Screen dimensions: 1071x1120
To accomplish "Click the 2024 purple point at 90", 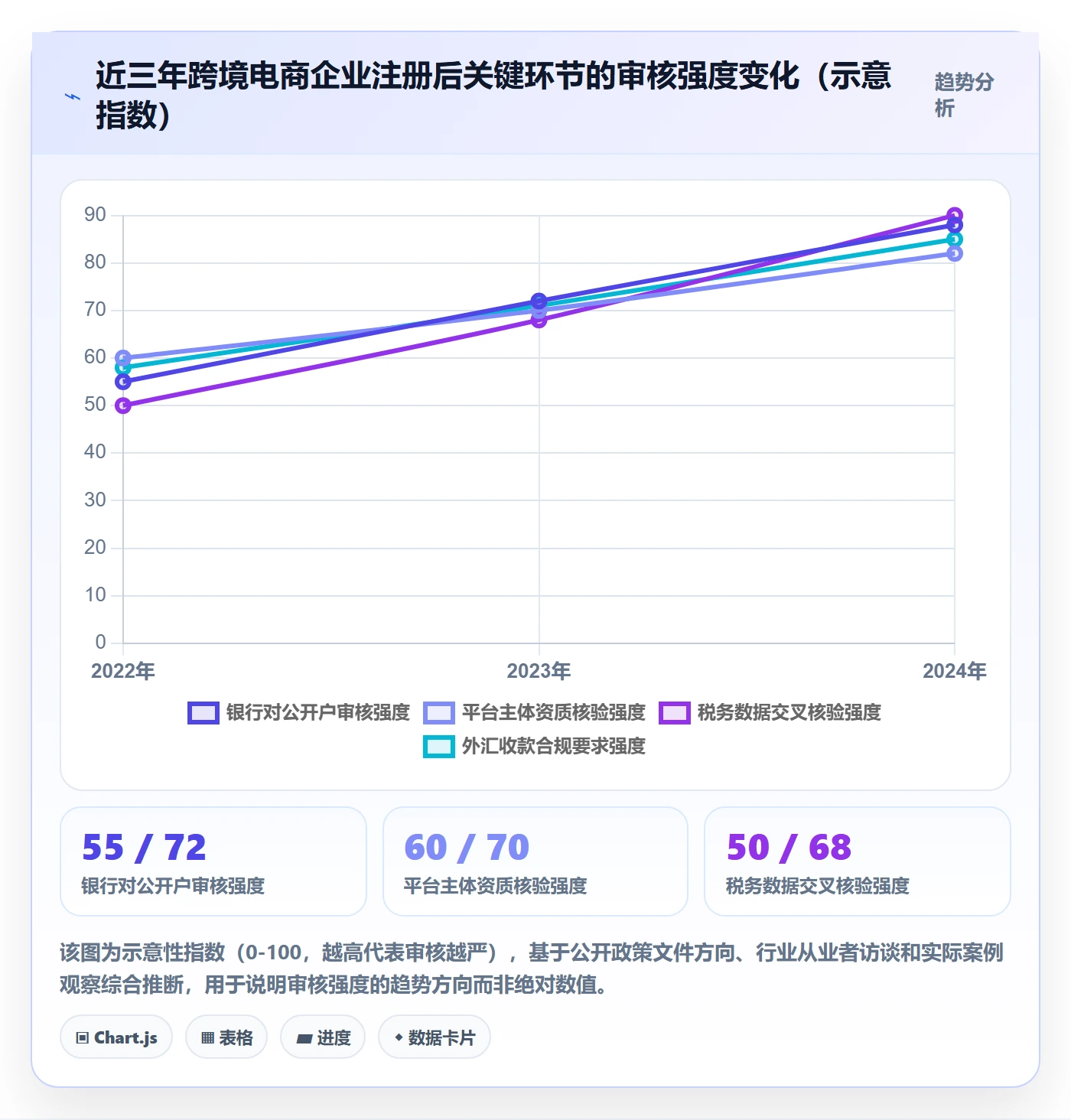I will tap(955, 216).
